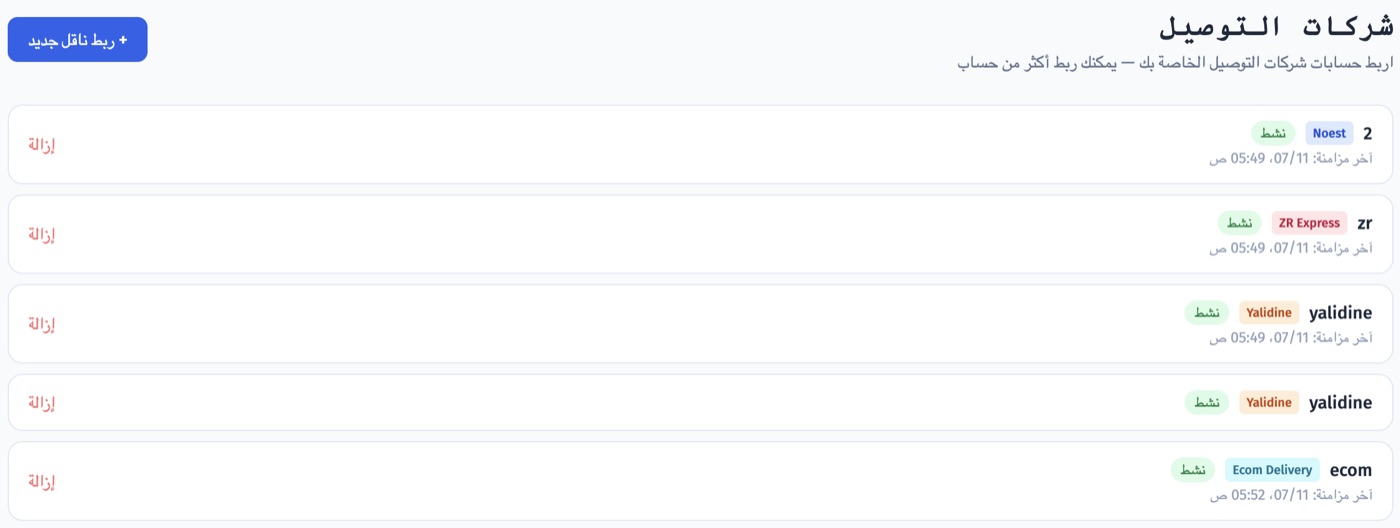Screen dimensions: 1400x528
Task: Remove the carrier account named 2
Action: 41,145
